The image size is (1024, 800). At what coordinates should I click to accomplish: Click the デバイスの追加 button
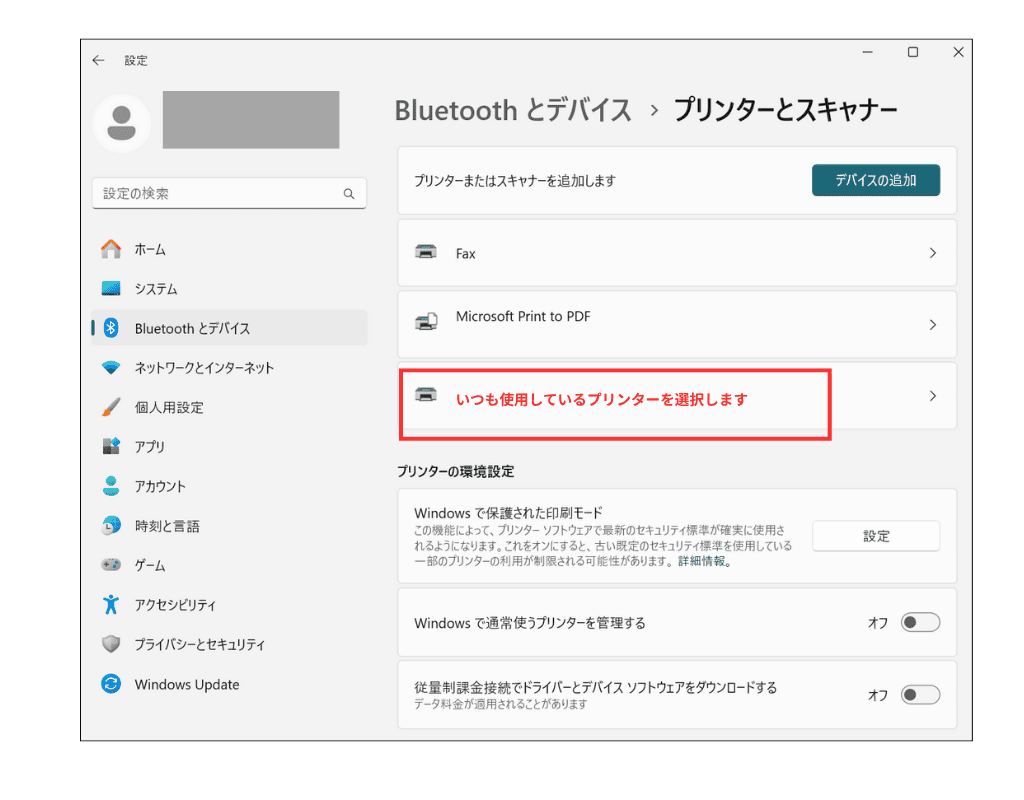[875, 180]
